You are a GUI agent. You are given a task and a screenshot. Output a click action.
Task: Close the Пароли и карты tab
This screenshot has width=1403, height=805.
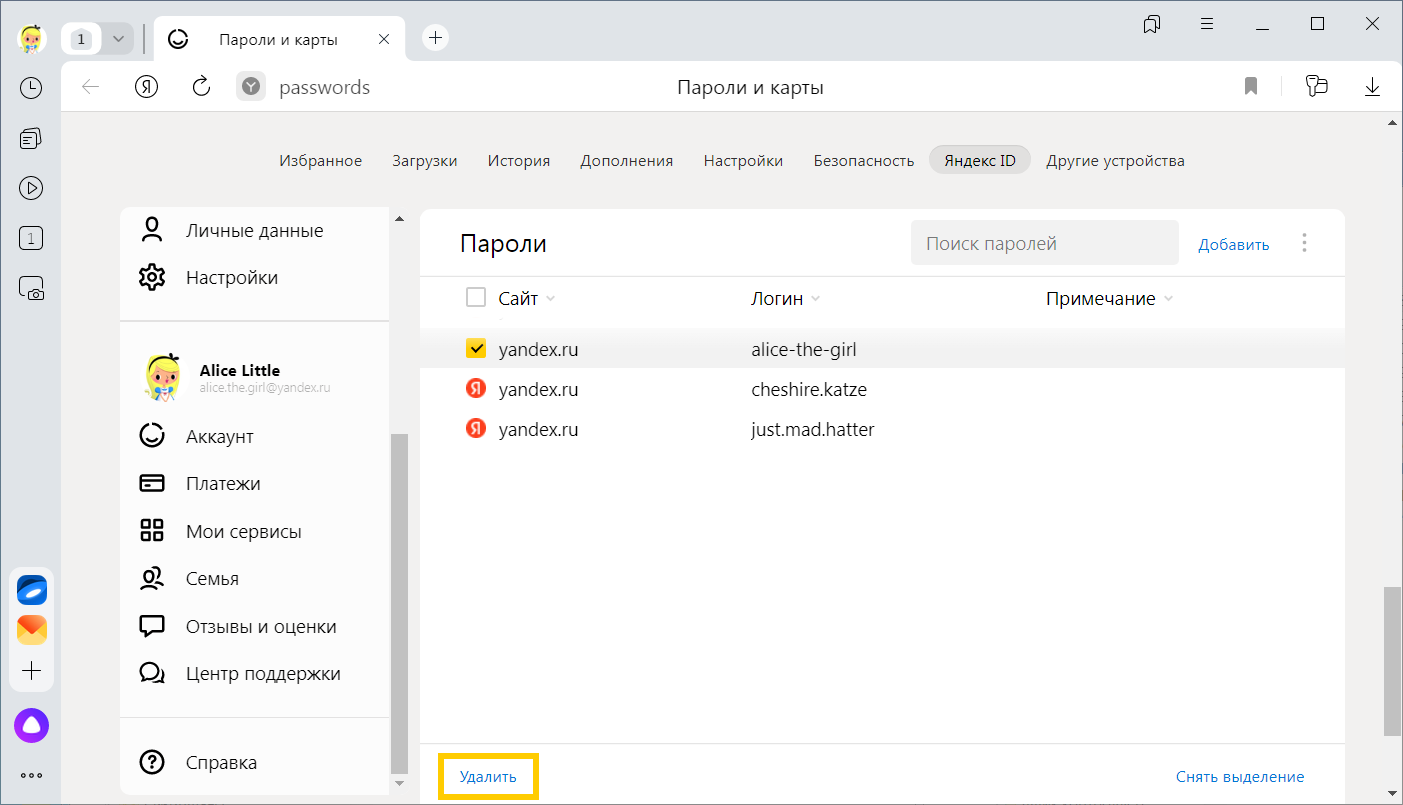coord(384,40)
